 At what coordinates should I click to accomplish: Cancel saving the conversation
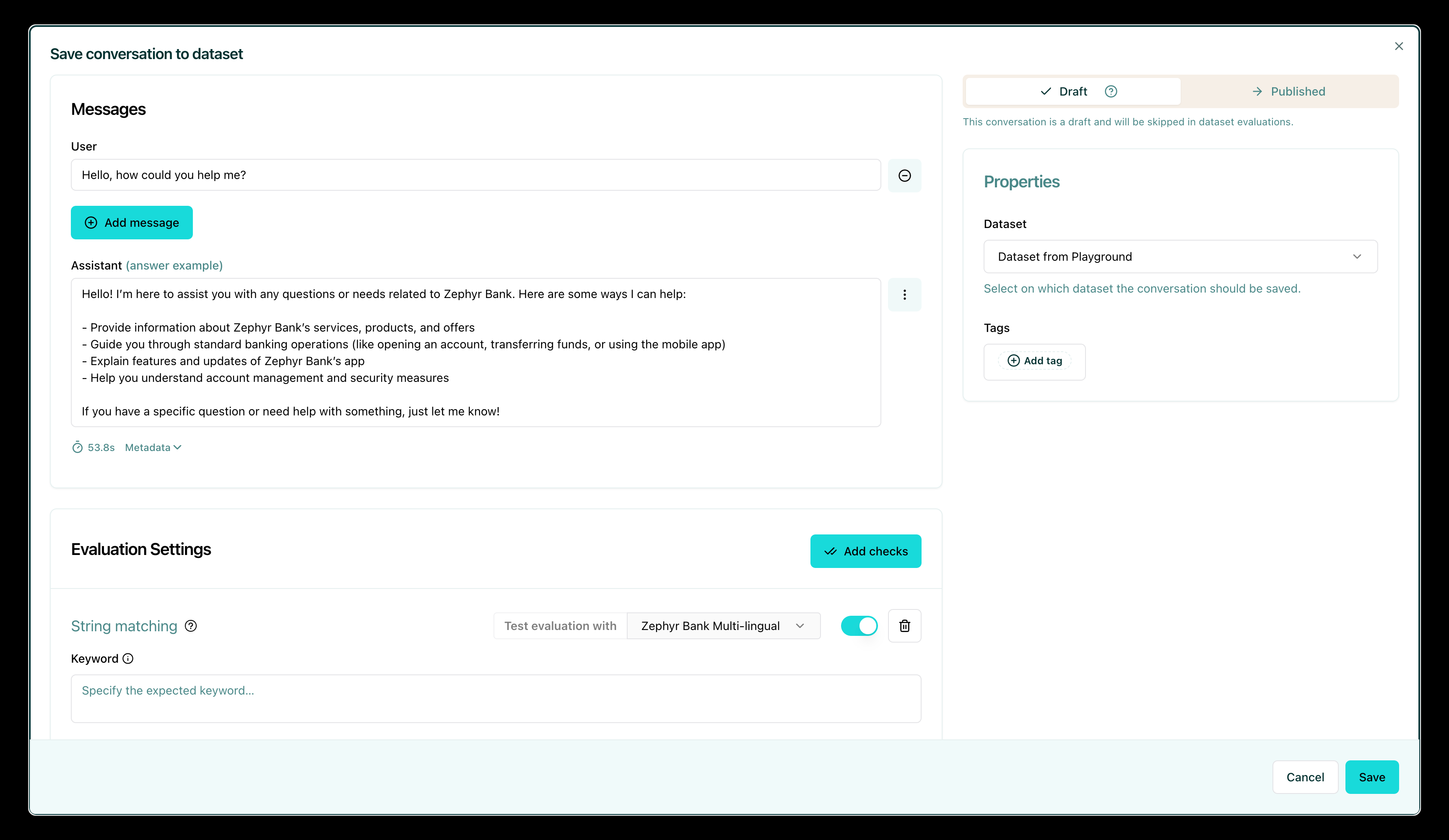pyautogui.click(x=1305, y=777)
